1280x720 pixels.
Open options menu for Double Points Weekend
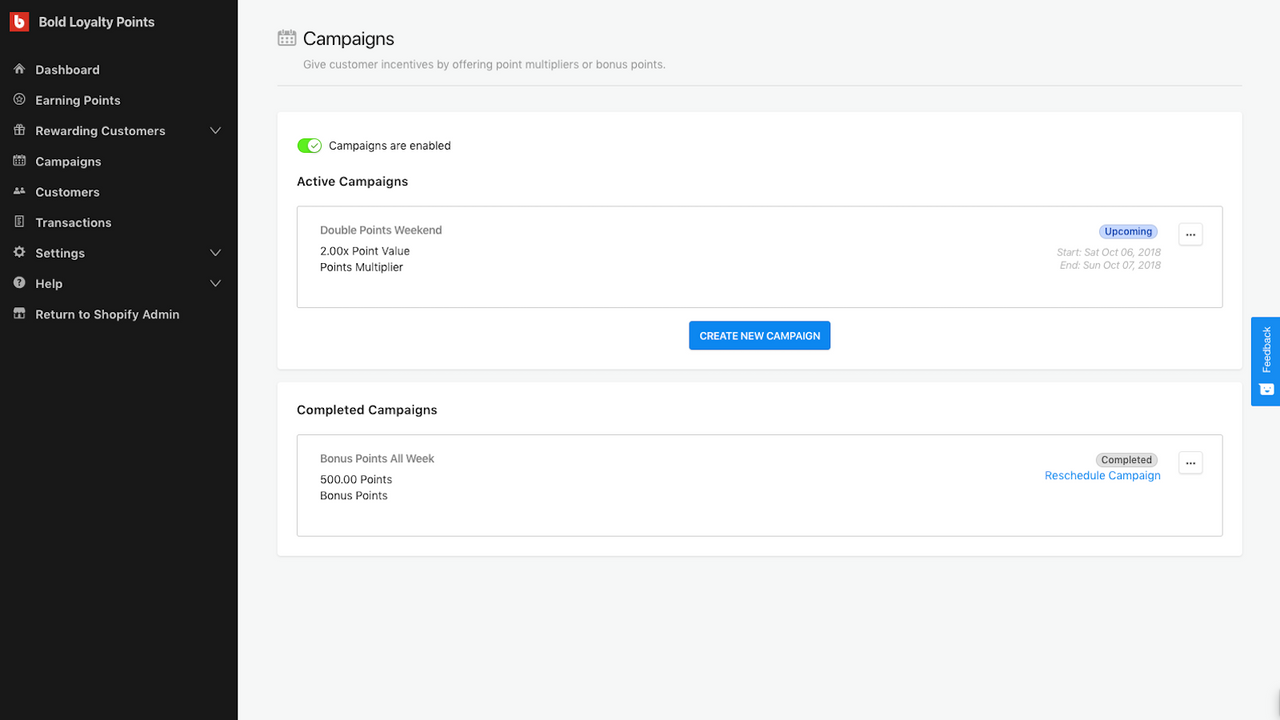[1190, 234]
